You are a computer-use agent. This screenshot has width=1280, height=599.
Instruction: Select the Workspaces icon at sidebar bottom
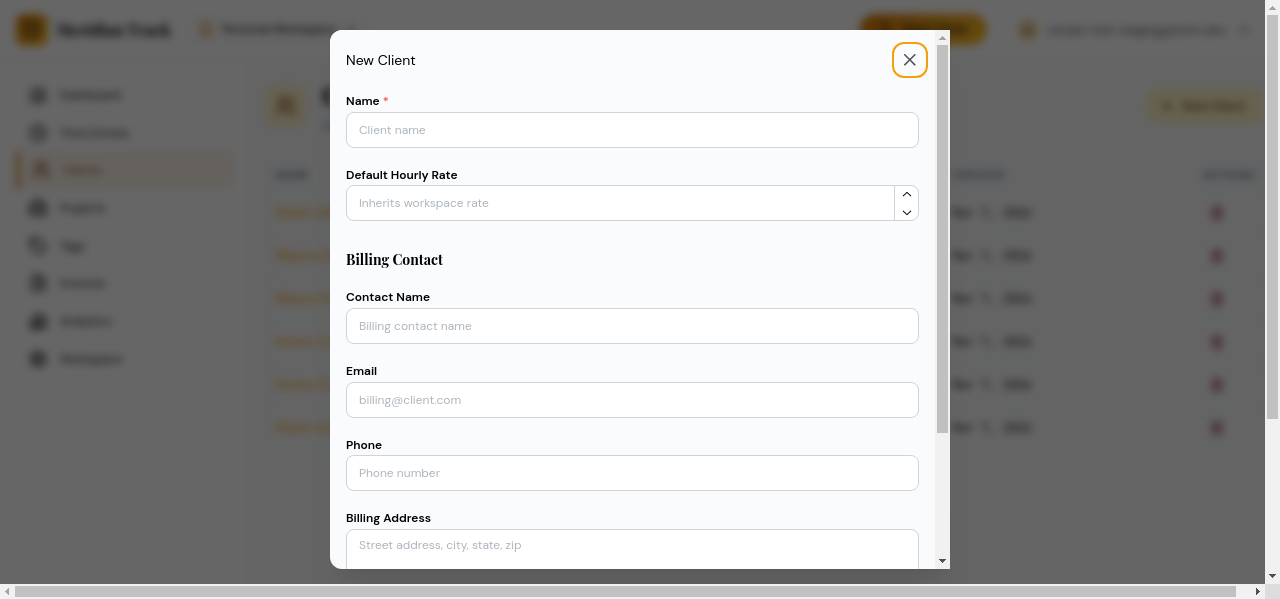(37, 358)
